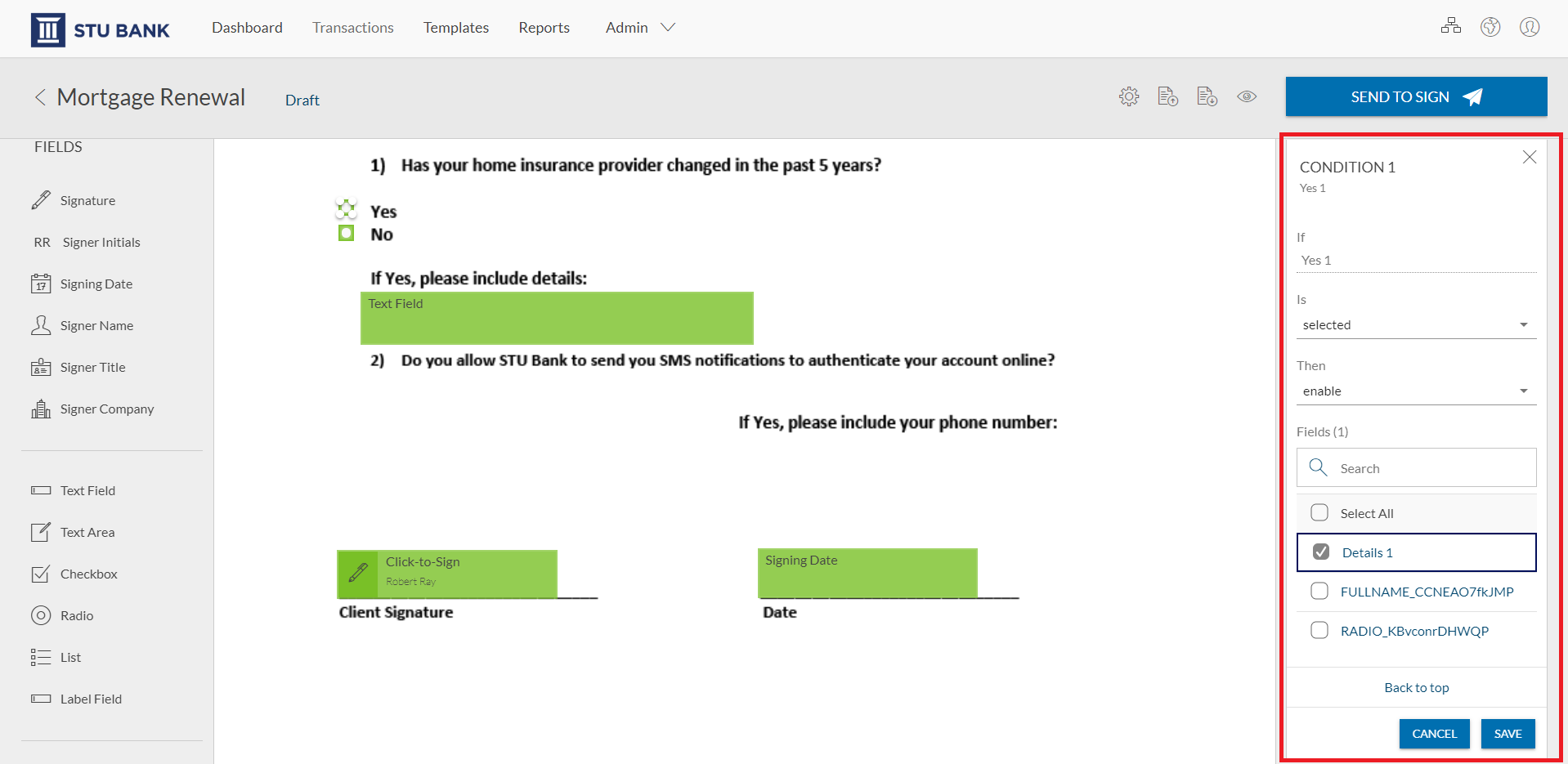Click the SEND TO SIGN button
This screenshot has height=764, width=1568.
click(1416, 96)
